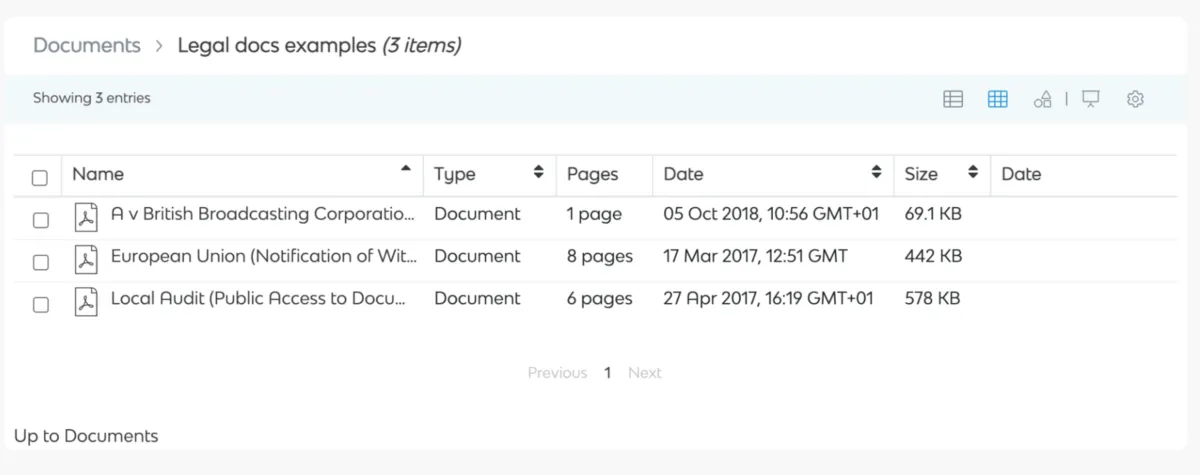
Task: Go to Documents breadcrumb
Action: click(x=87, y=45)
